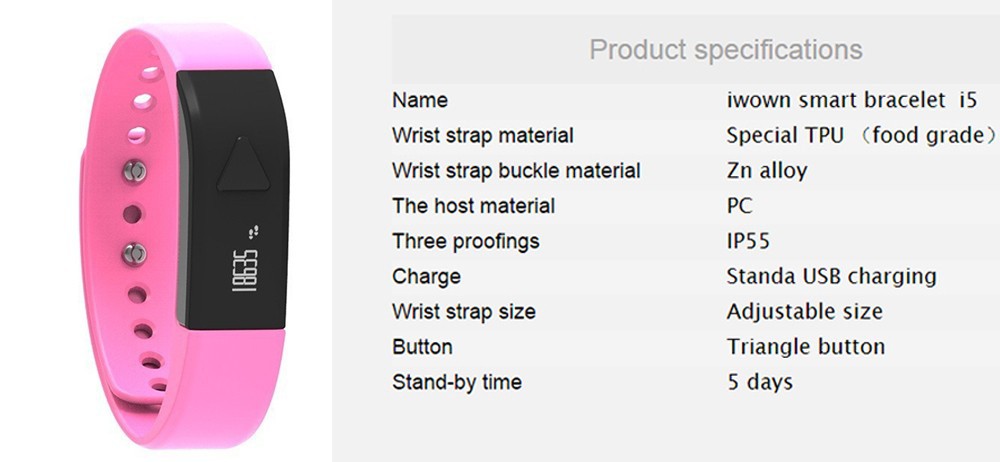The width and height of the screenshot is (1000, 462).
Task: Click the "Special TPU (food grade)" value
Action: tap(862, 135)
